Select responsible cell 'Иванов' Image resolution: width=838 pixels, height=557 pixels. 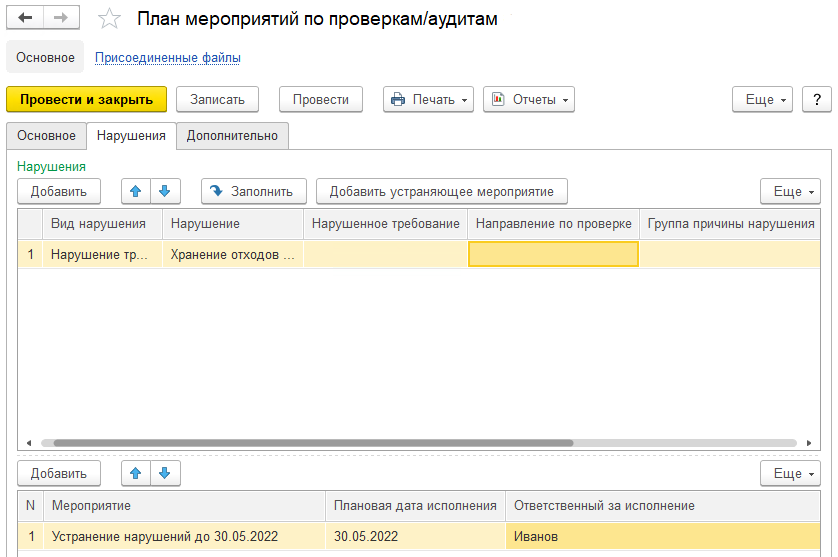(663, 536)
